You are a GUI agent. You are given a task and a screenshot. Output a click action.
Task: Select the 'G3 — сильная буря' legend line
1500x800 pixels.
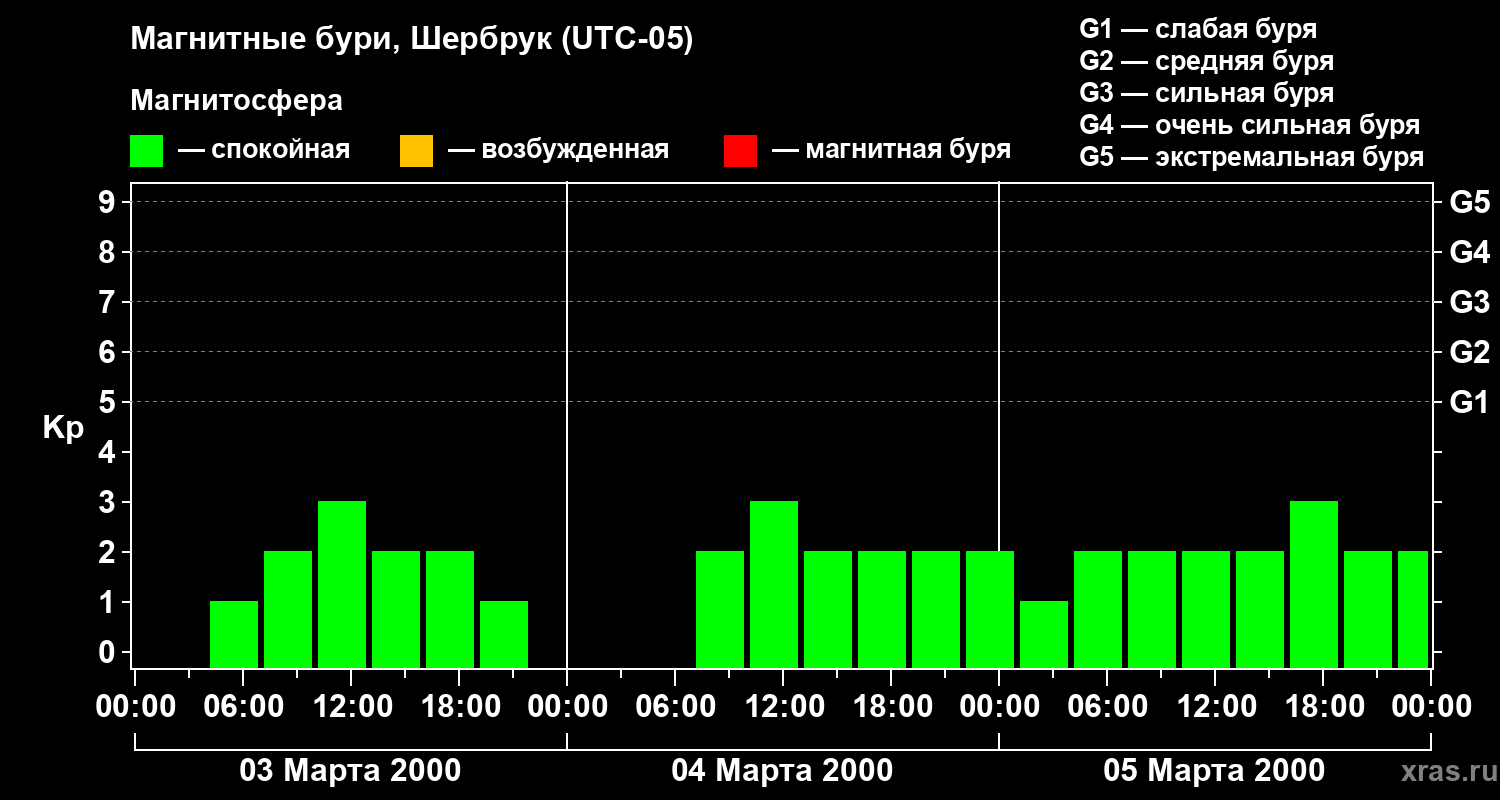click(1207, 93)
